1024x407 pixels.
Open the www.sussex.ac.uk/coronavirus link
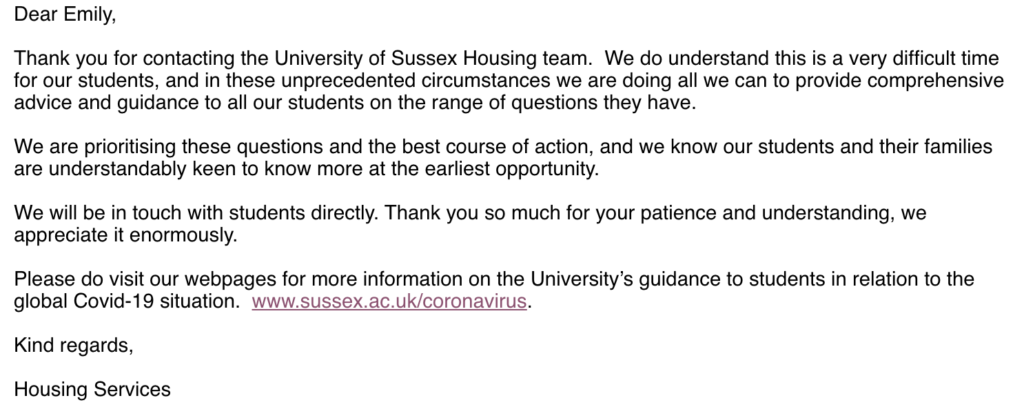[x=389, y=301]
